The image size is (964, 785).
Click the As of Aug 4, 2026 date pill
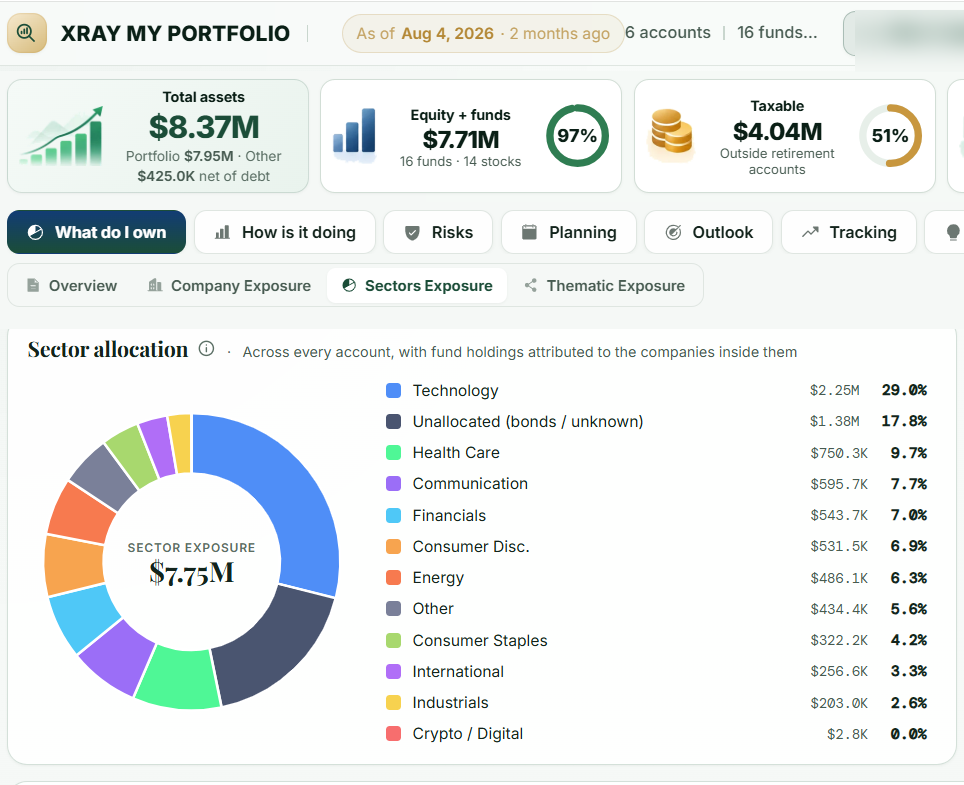click(x=483, y=33)
